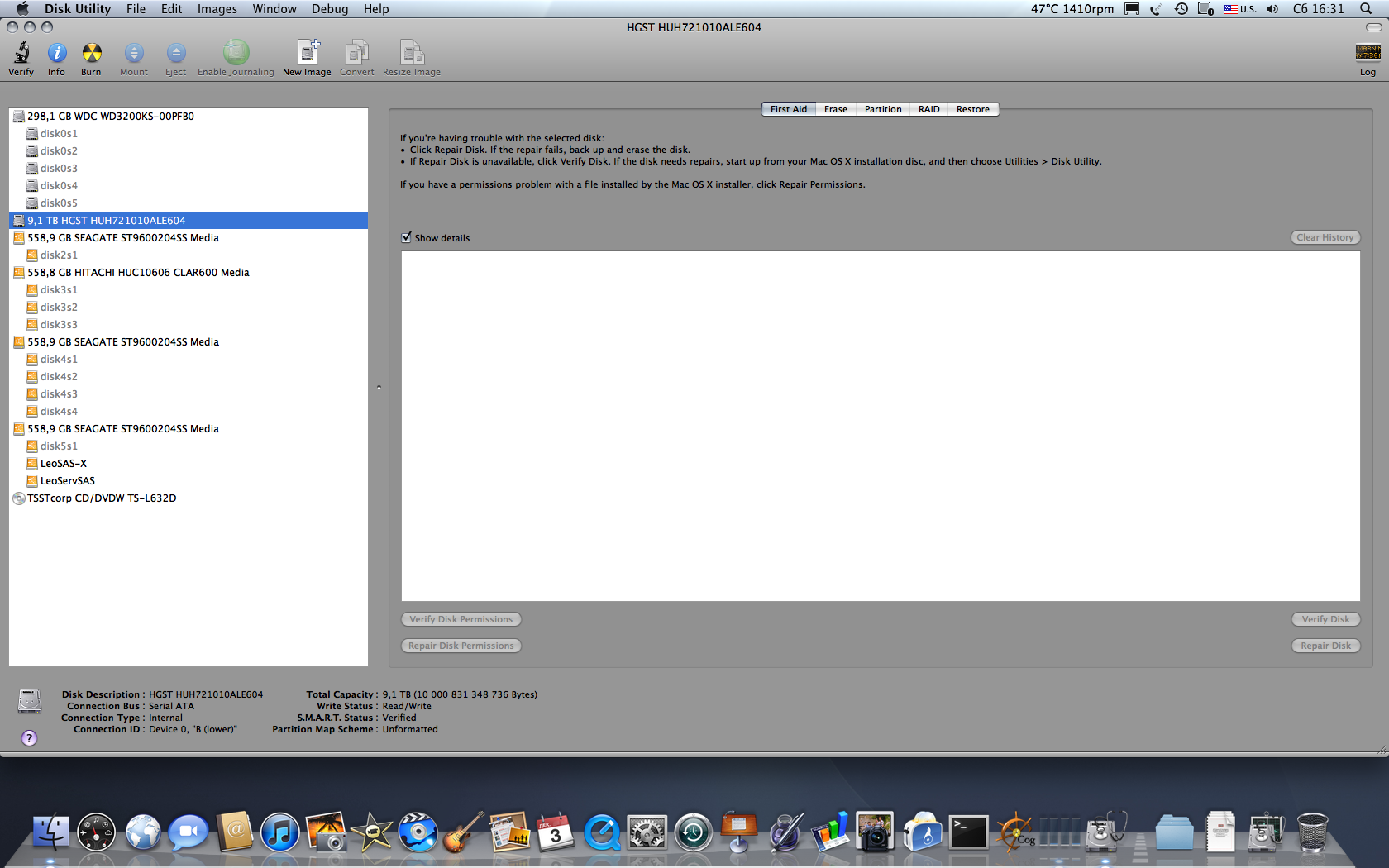Viewport: 1389px width, 868px height.
Task: Open the Info toolbar icon
Action: click(57, 53)
